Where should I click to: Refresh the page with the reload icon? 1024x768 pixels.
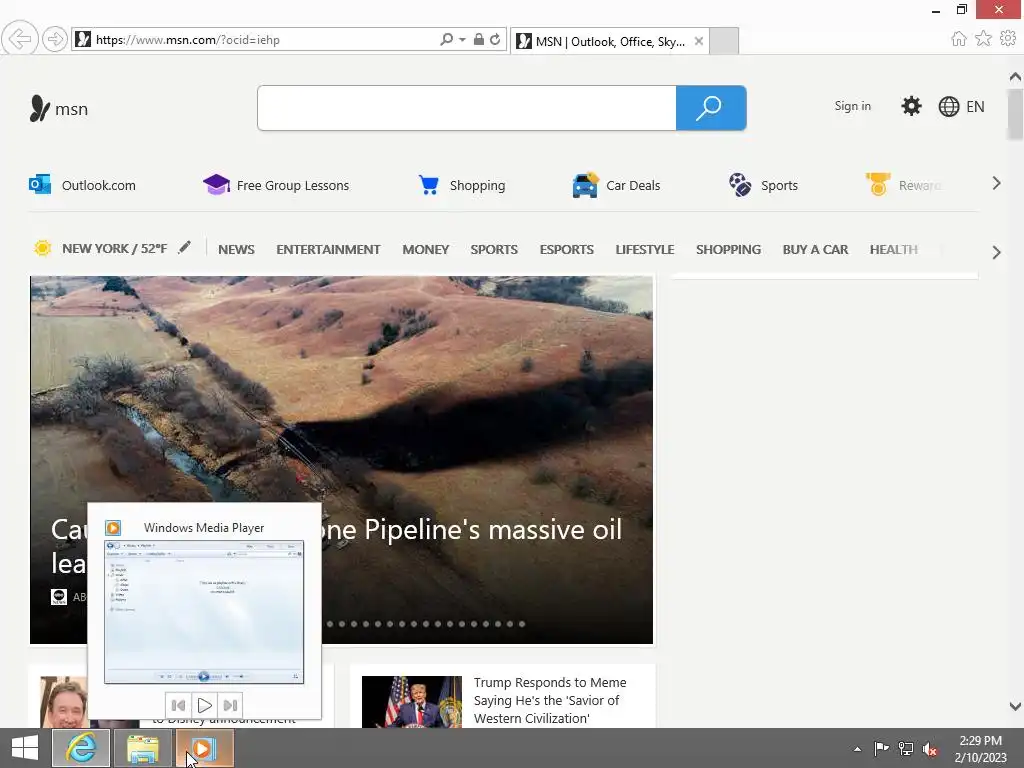(x=495, y=39)
